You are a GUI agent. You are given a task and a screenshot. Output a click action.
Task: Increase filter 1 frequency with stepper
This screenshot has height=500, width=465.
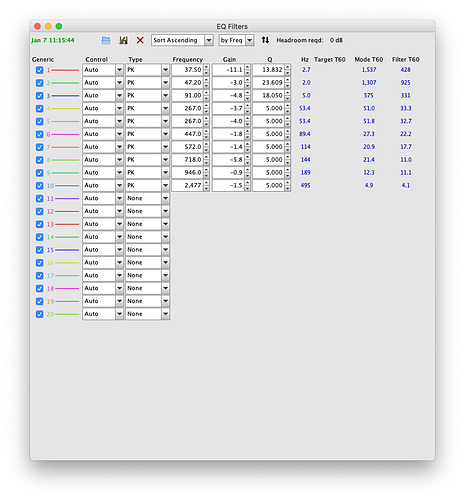[207, 67]
